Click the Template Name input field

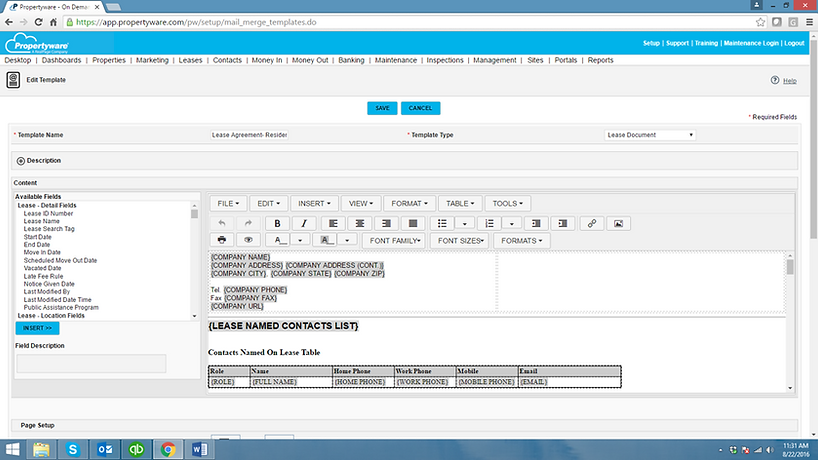249,135
